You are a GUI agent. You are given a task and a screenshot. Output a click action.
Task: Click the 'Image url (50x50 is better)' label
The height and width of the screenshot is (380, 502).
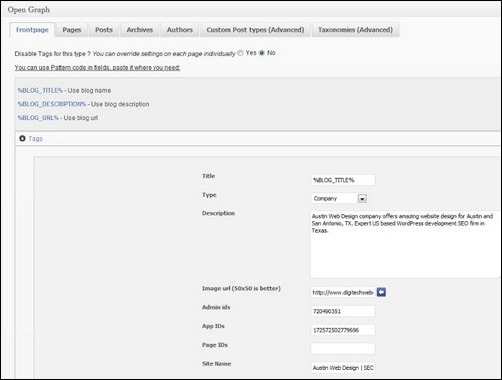pyautogui.click(x=241, y=288)
